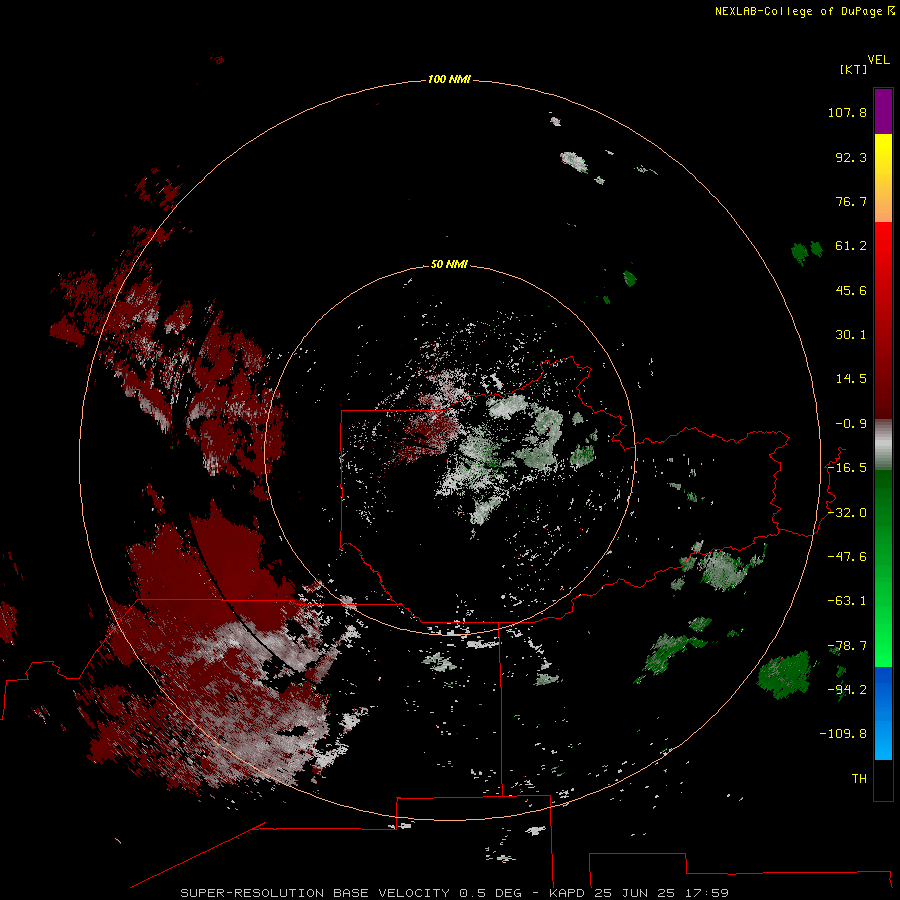
Task: Click the 45.6 velocity scale value
Action: coord(851,290)
